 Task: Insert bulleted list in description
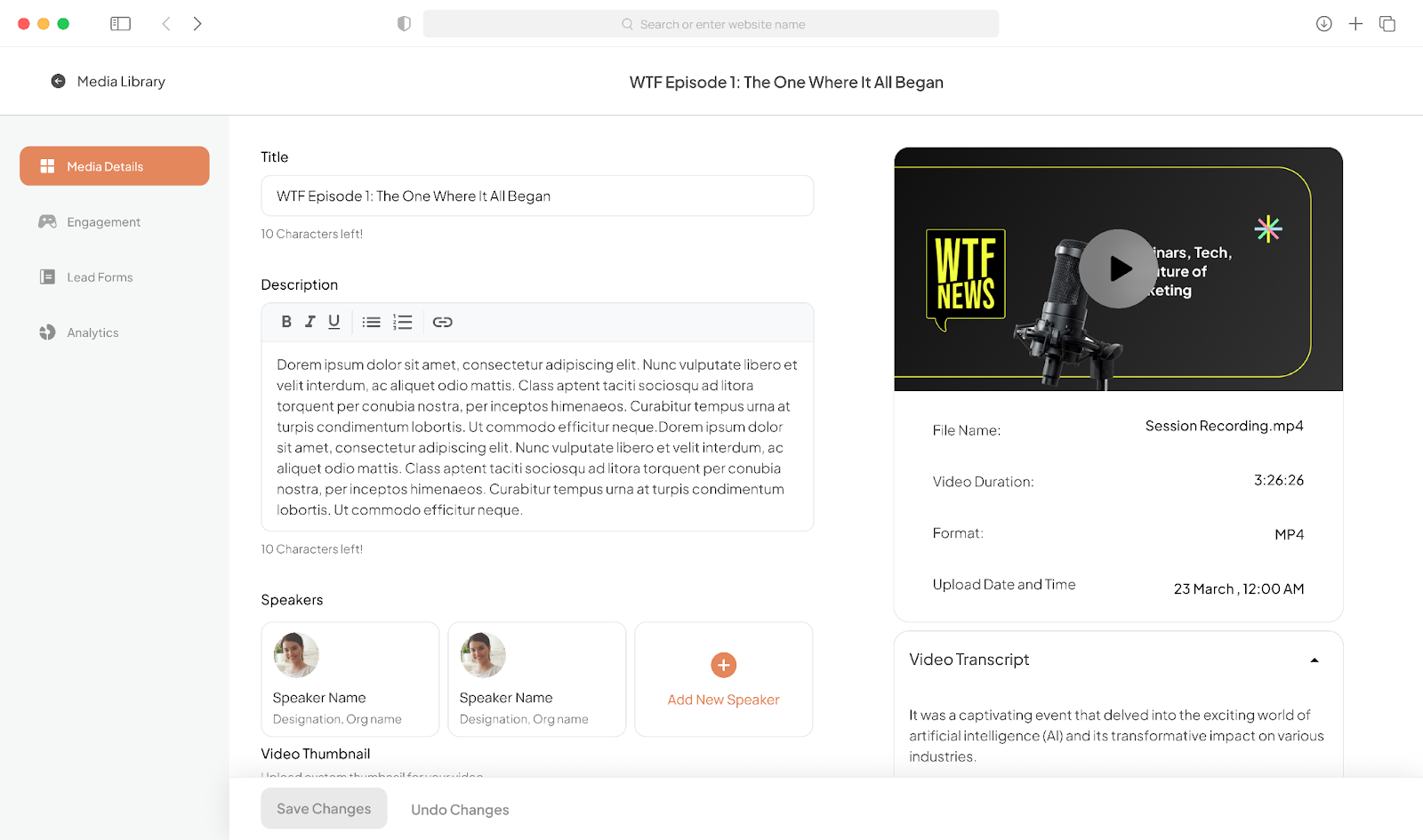372,322
